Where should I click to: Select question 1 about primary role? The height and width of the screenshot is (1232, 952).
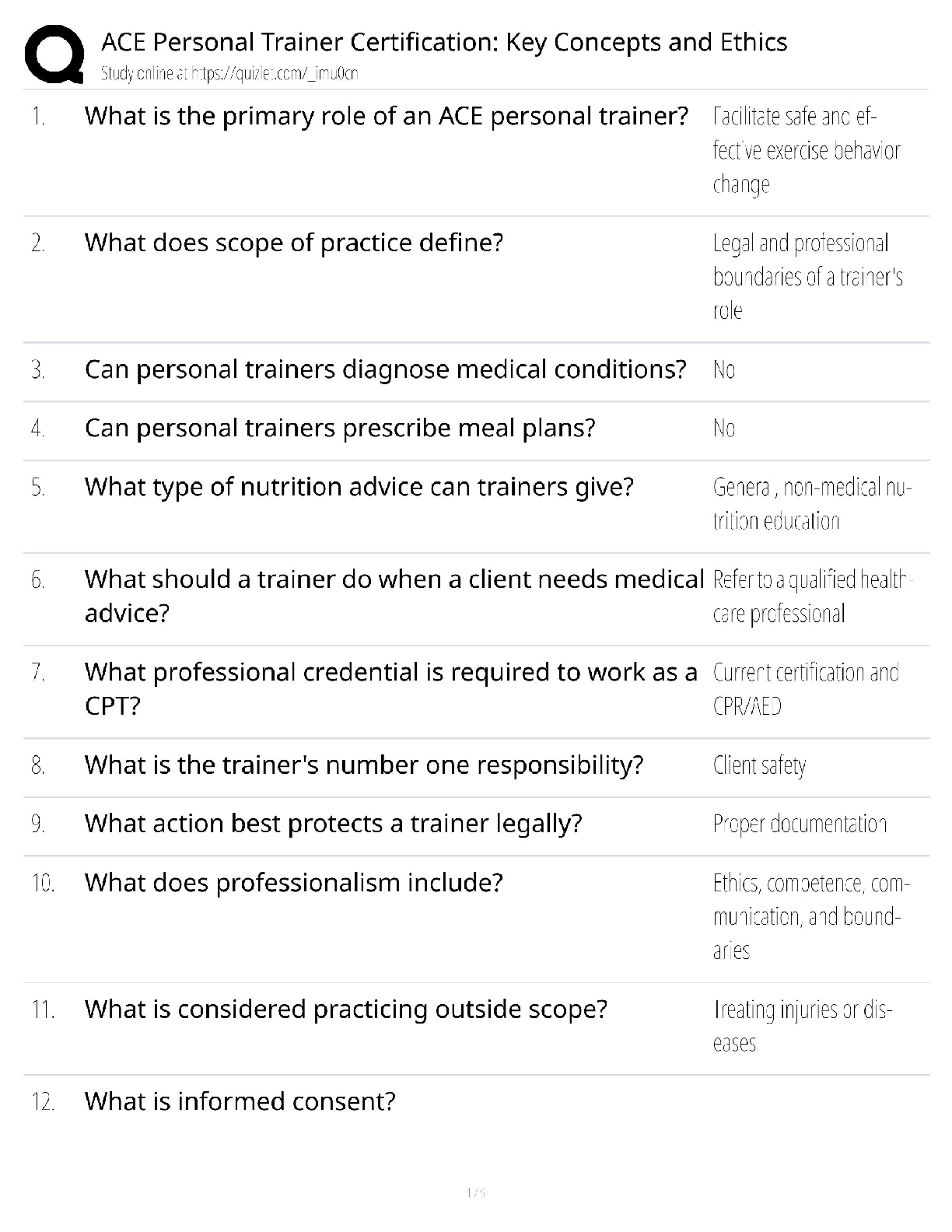386,116
